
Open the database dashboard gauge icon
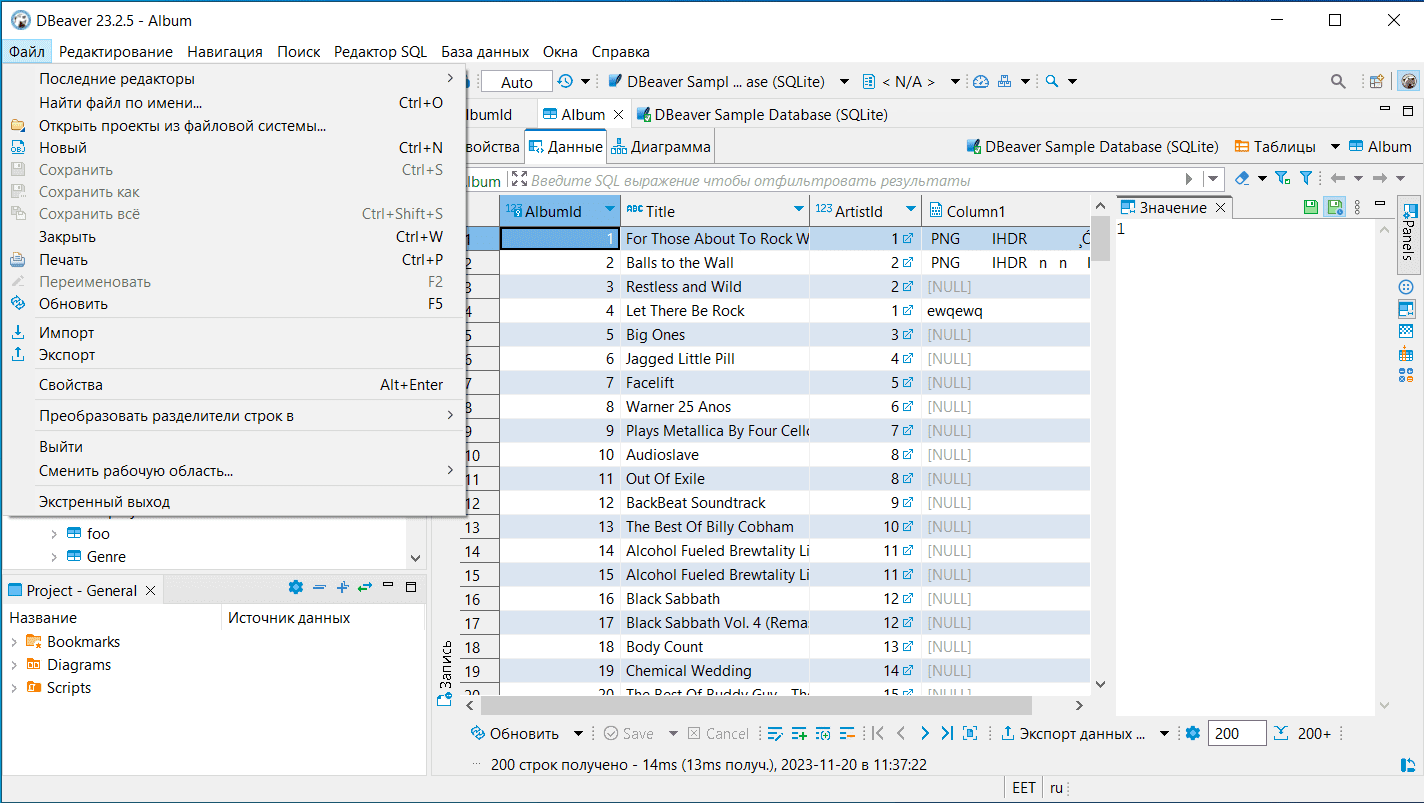click(x=980, y=81)
